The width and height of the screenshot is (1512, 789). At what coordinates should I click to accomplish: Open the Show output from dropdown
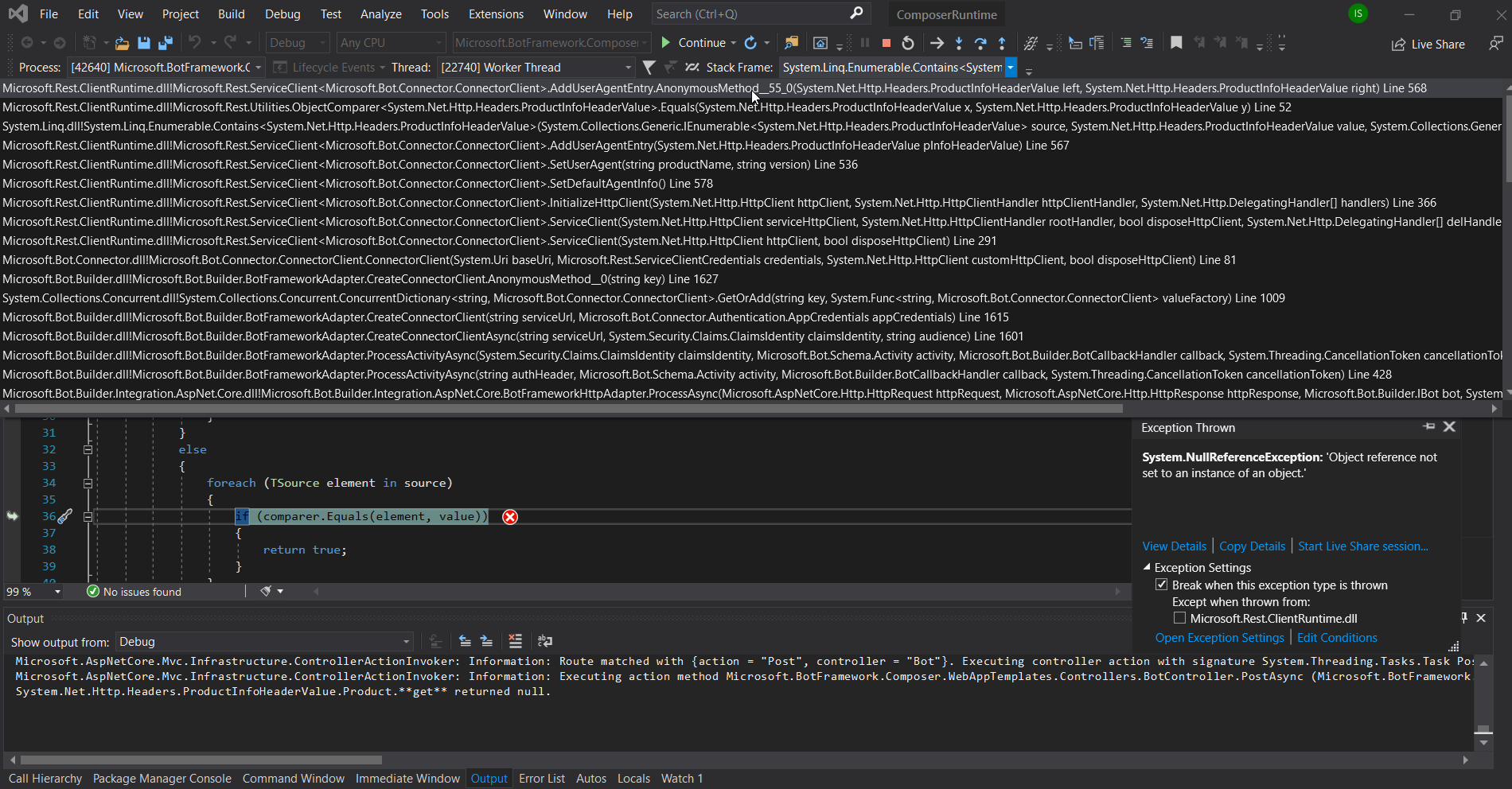404,642
